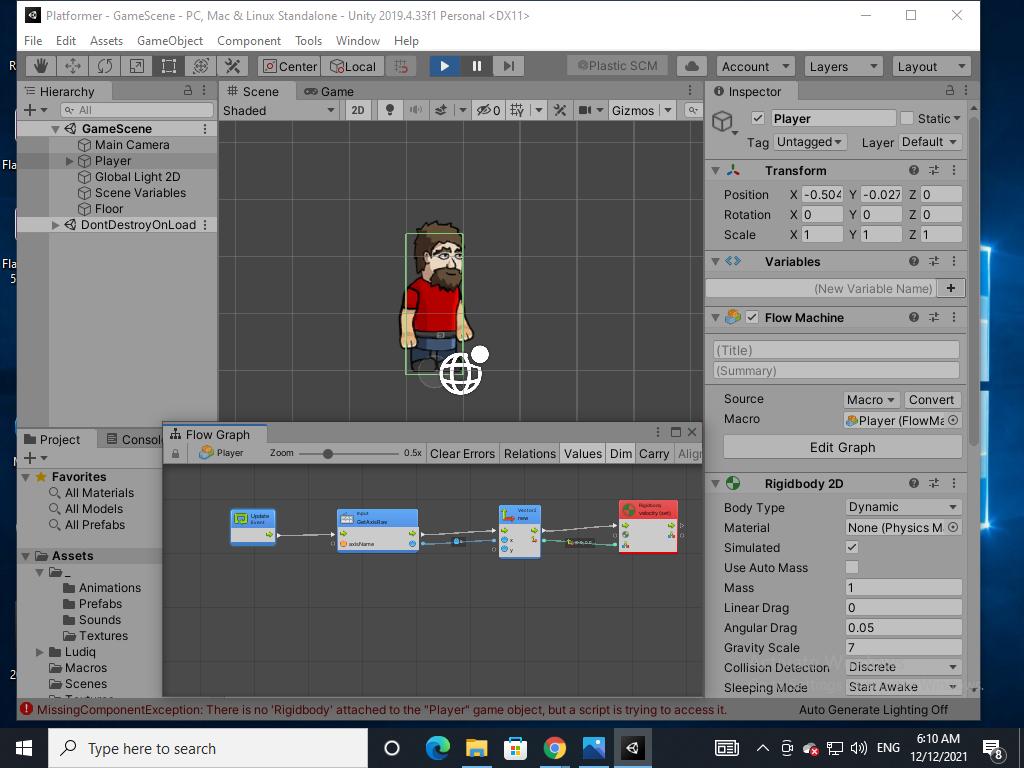Toggle Player object active checkbox
Viewport: 1024px width, 768px height.
tap(758, 118)
